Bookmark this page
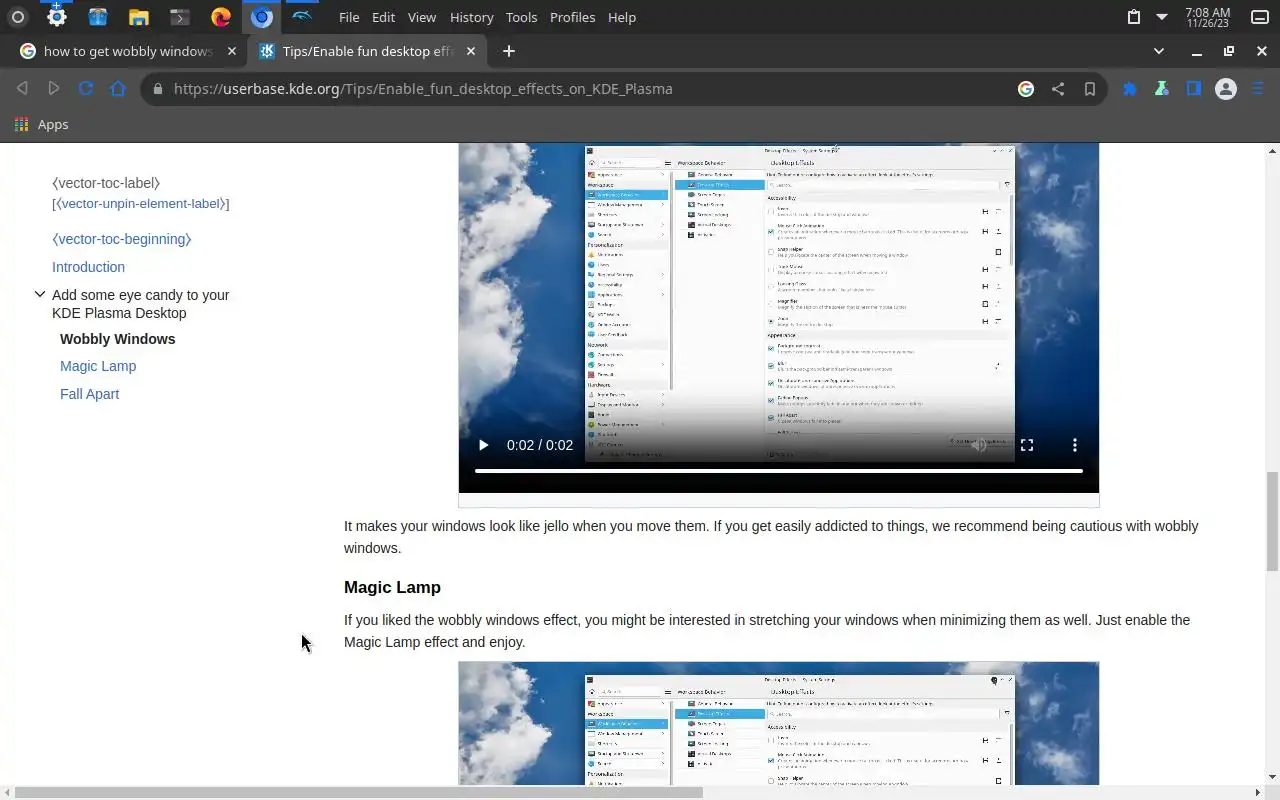This screenshot has width=1280, height=800. click(1090, 89)
